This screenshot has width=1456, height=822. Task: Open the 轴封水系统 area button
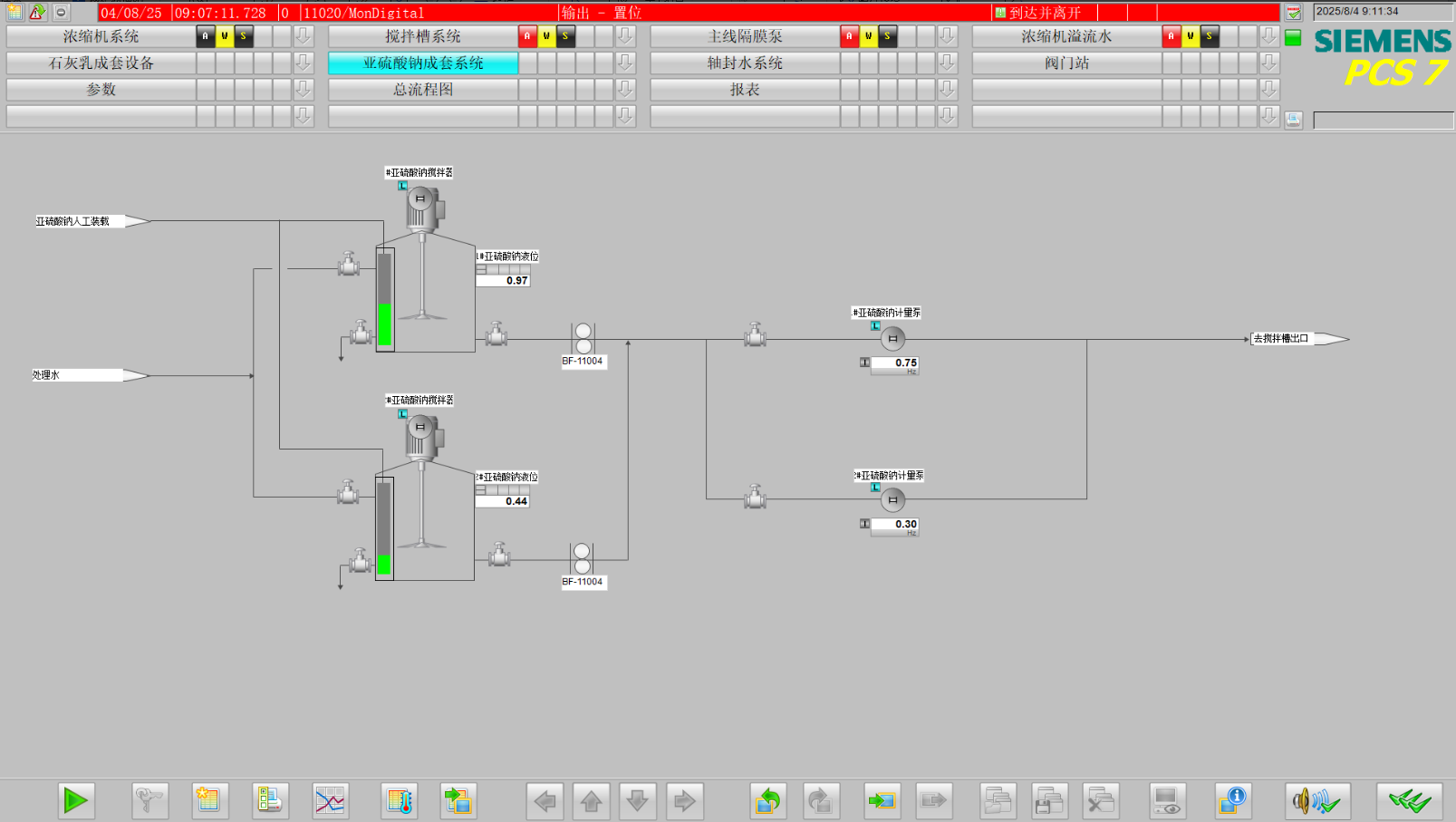(x=745, y=63)
